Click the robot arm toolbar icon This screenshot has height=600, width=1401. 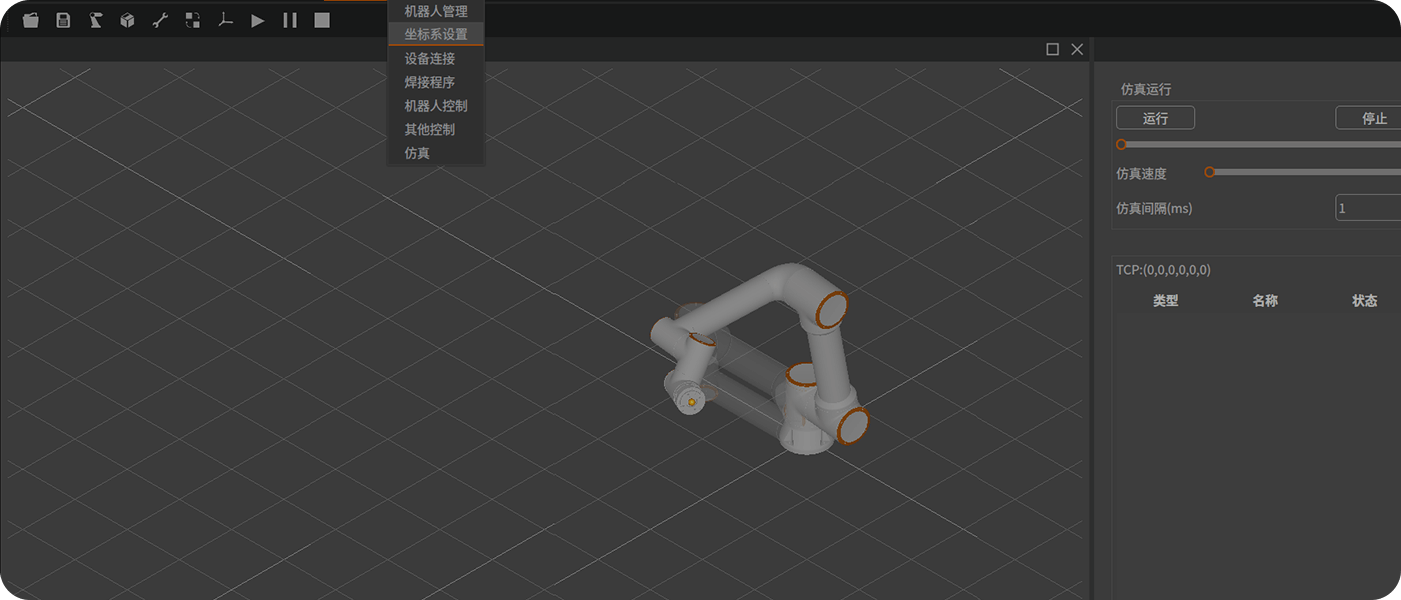[95, 20]
